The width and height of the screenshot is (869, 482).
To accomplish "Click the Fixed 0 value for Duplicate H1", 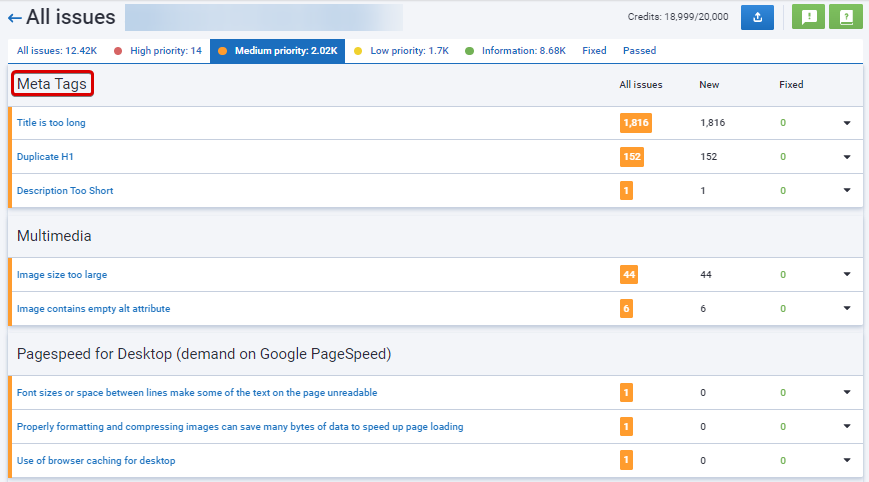I will pos(783,157).
